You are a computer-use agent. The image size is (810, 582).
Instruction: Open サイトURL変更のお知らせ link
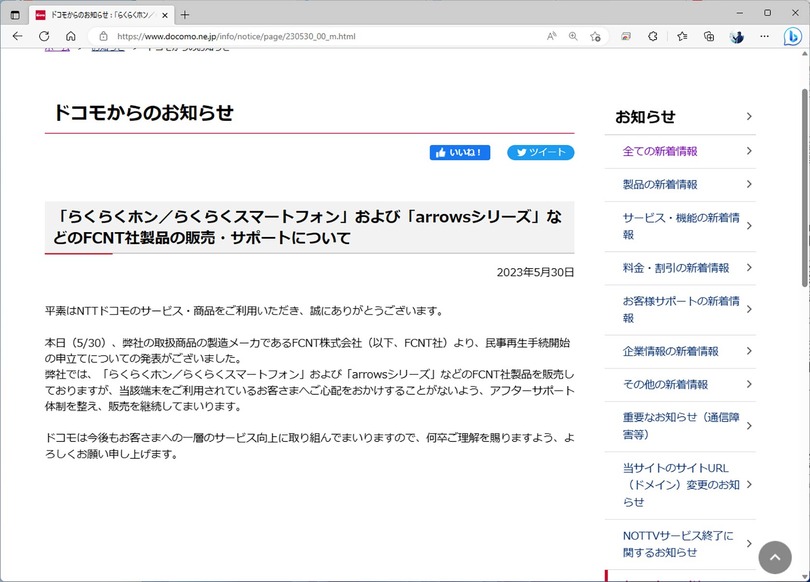(x=681, y=485)
